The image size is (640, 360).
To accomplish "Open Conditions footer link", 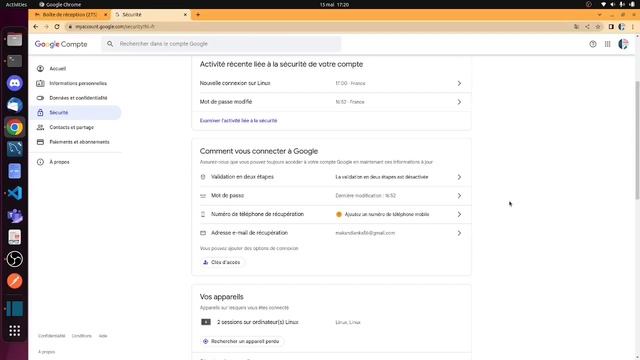I will 82,336.
